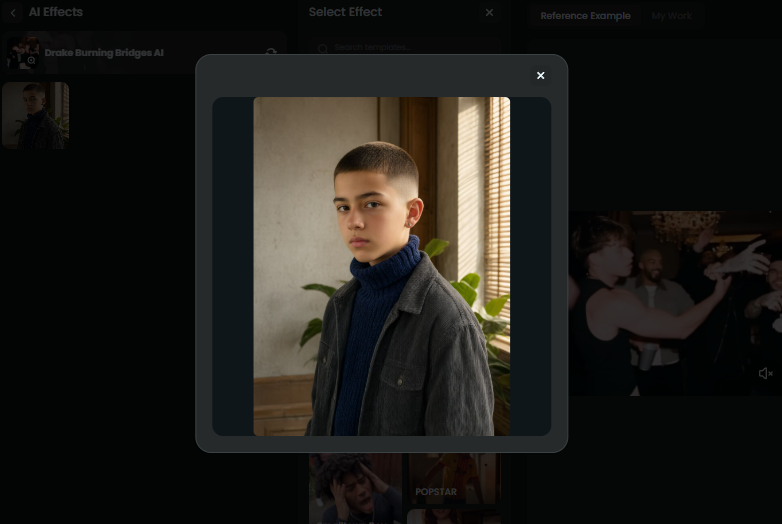Switch to the My Work tab

click(671, 16)
